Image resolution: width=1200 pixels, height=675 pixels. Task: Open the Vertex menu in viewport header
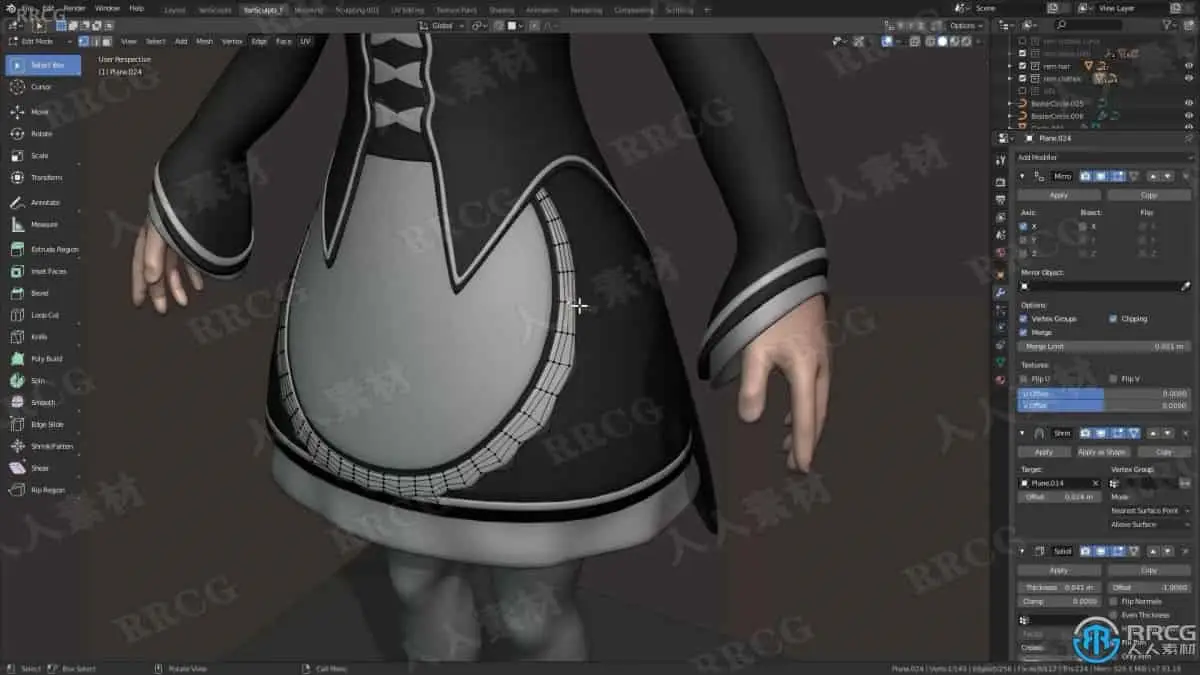click(232, 41)
